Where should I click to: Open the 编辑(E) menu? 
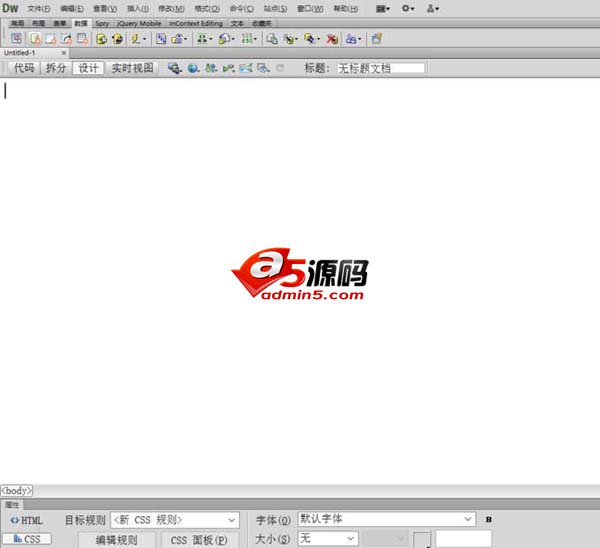coord(72,8)
